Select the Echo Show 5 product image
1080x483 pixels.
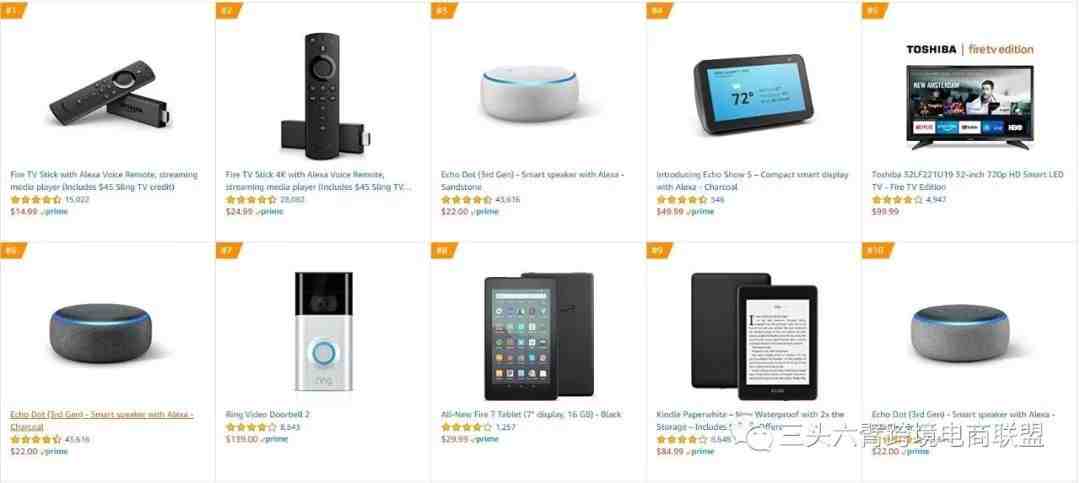click(753, 94)
